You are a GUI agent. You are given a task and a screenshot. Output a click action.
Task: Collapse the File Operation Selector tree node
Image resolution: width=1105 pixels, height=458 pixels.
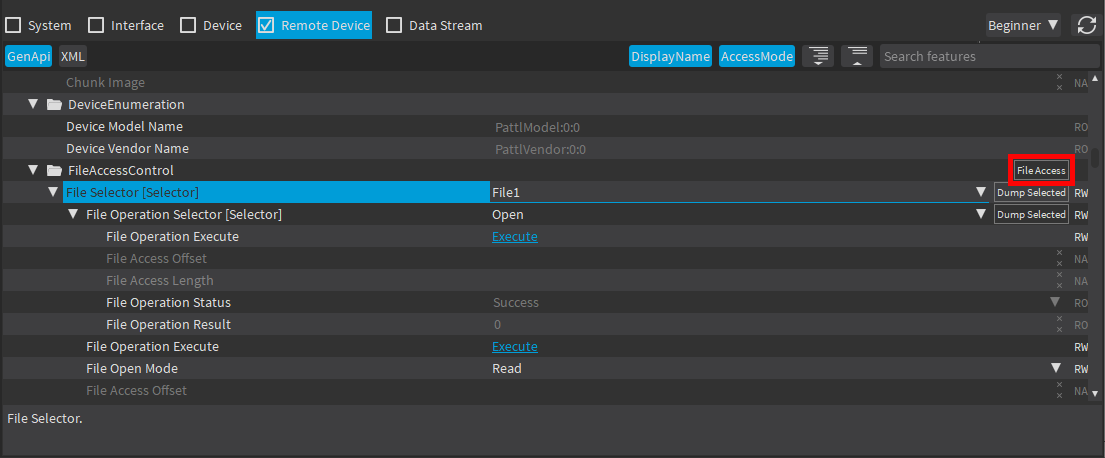[74, 215]
